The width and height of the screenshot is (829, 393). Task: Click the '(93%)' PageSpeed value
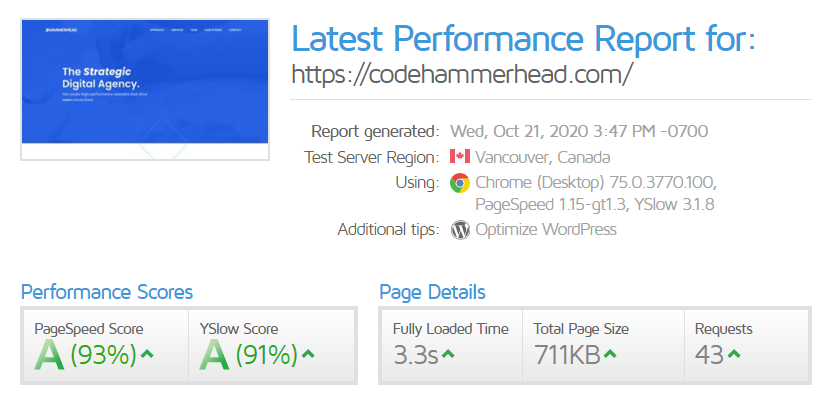click(x=104, y=355)
